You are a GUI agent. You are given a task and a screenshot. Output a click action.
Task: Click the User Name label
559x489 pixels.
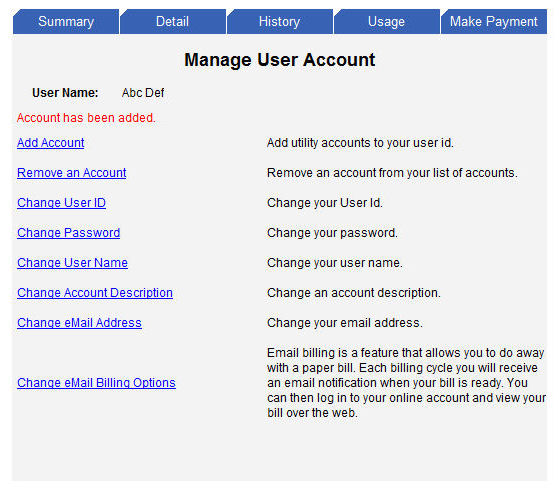click(x=65, y=93)
